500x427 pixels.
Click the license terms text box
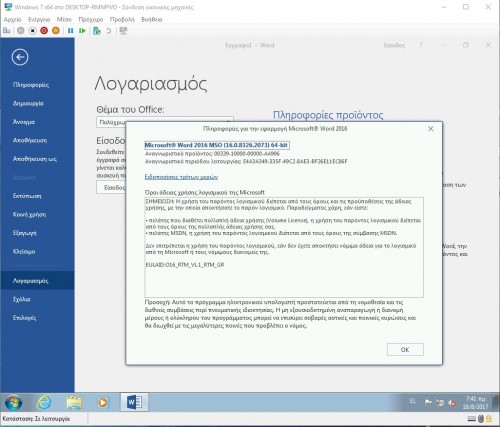coord(284,247)
